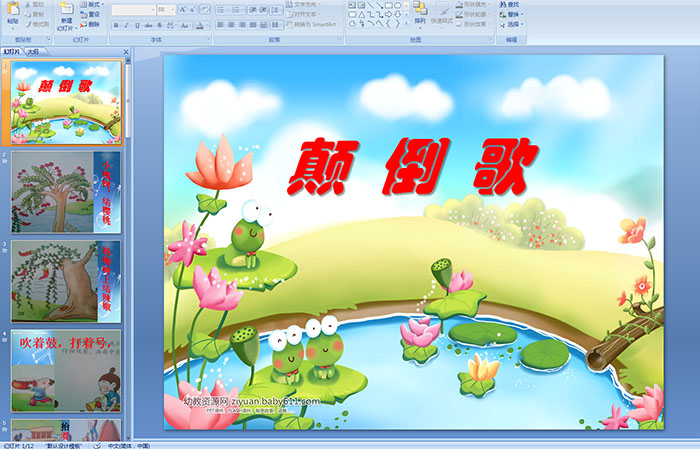Open the Align Text menu

click(304, 14)
